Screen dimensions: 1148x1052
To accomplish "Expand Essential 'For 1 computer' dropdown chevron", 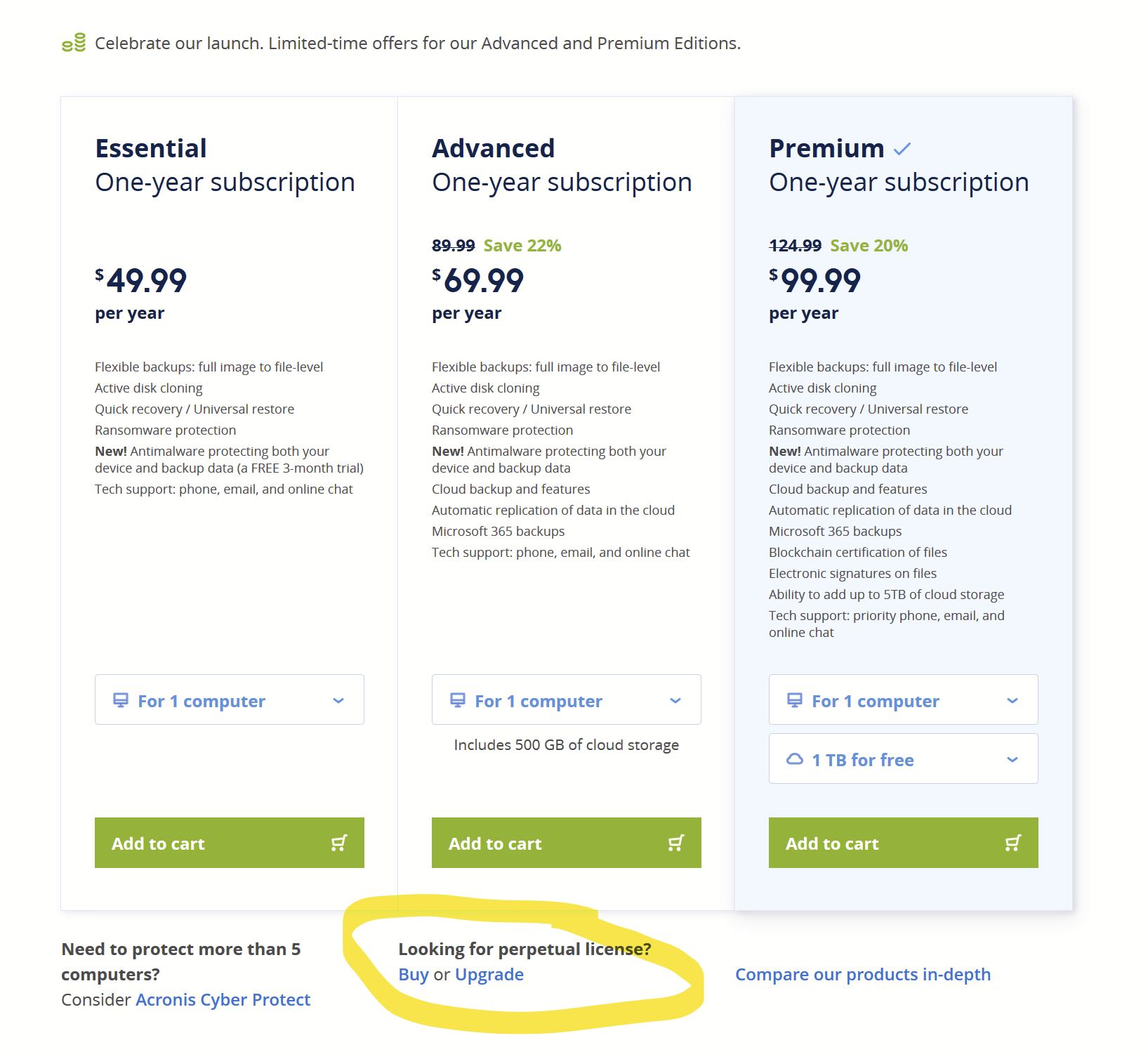I will (338, 700).
